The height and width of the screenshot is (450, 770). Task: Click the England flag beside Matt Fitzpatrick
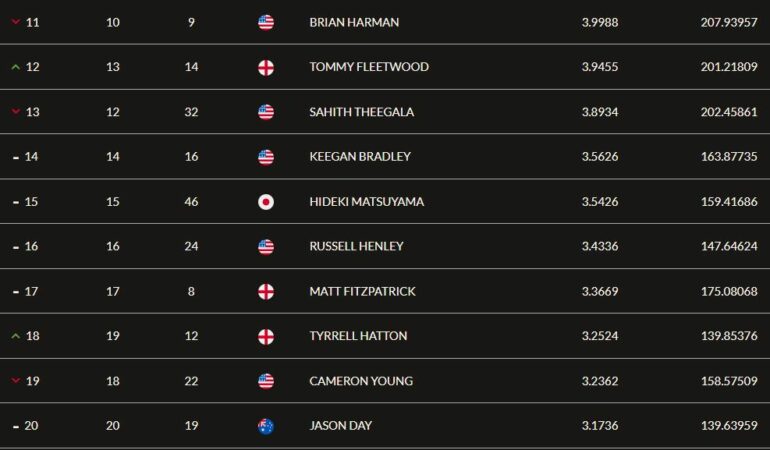tap(266, 292)
